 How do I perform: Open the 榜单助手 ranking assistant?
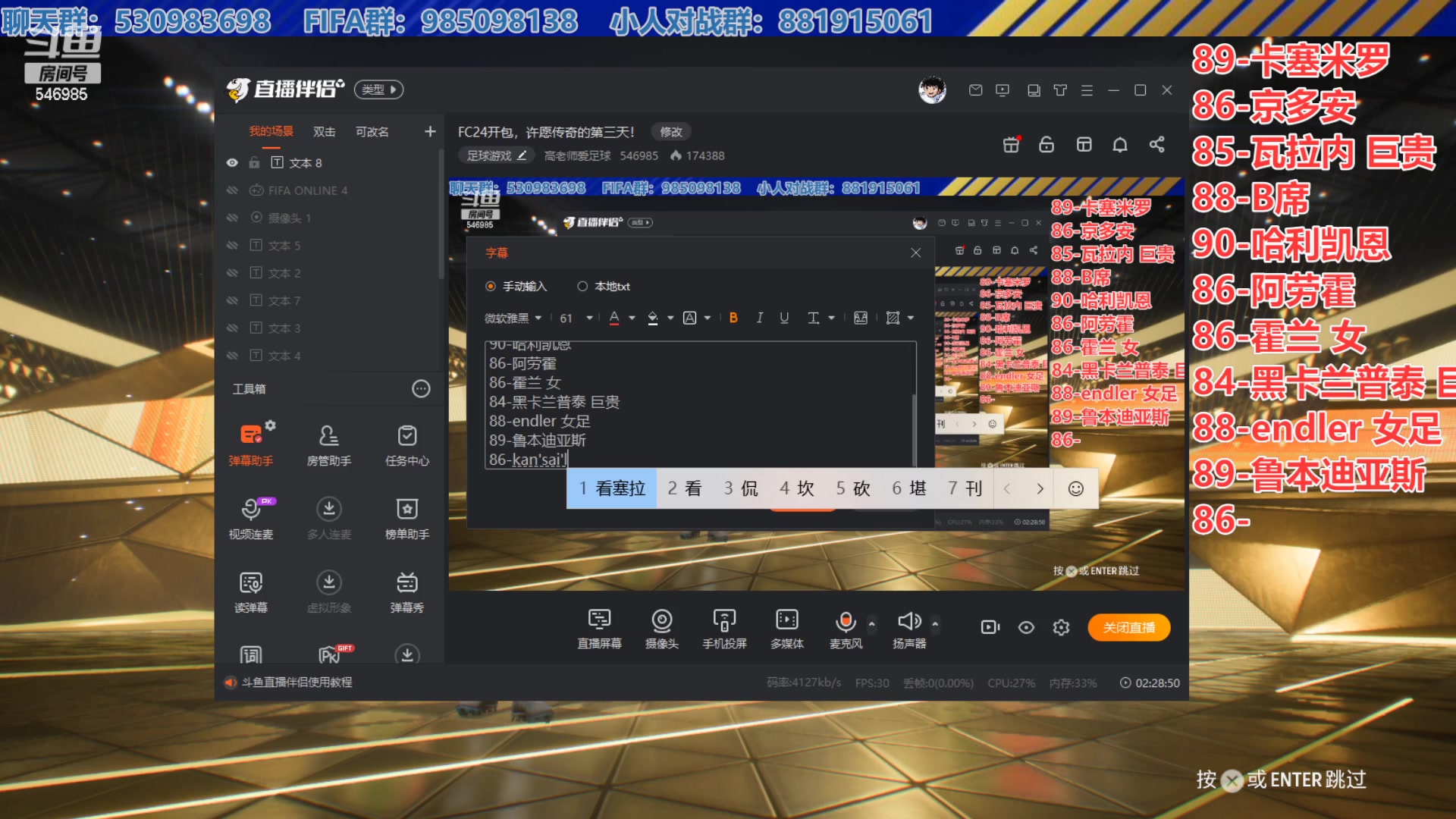click(x=407, y=518)
